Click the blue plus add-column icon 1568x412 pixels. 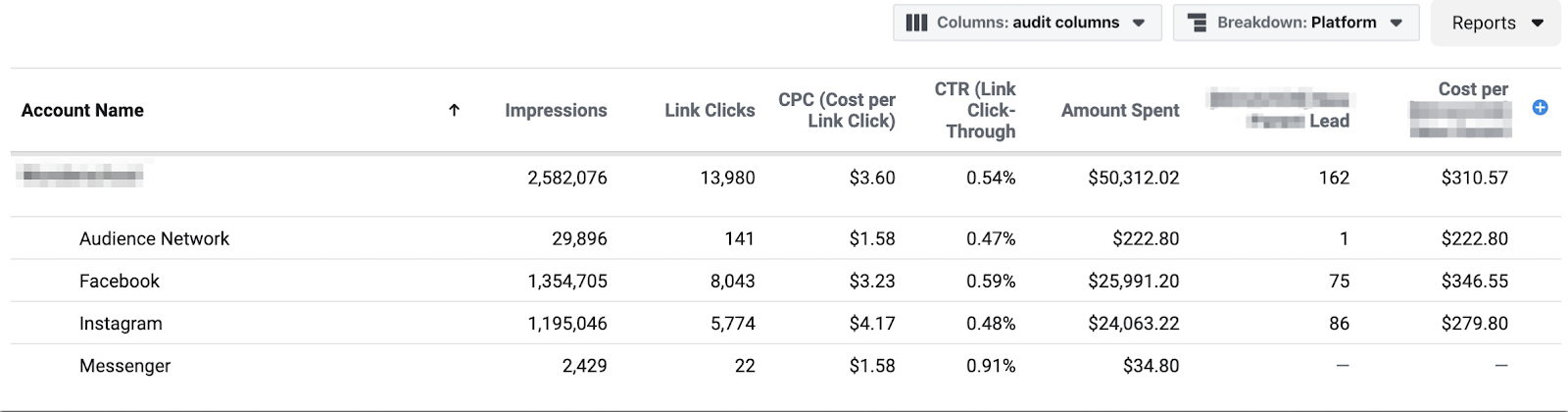(1540, 108)
